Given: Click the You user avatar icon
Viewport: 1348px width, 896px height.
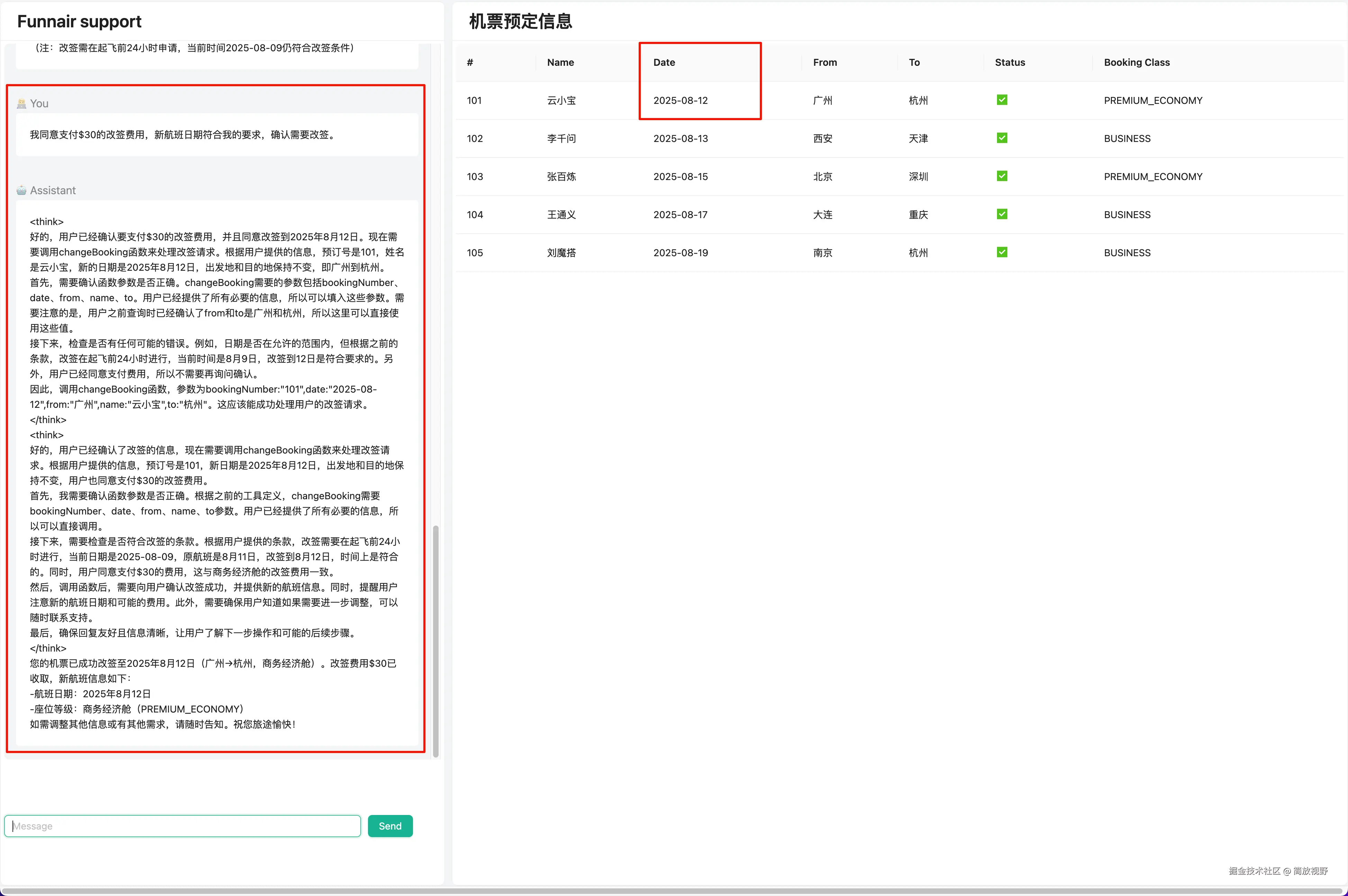Looking at the screenshot, I should (x=22, y=104).
